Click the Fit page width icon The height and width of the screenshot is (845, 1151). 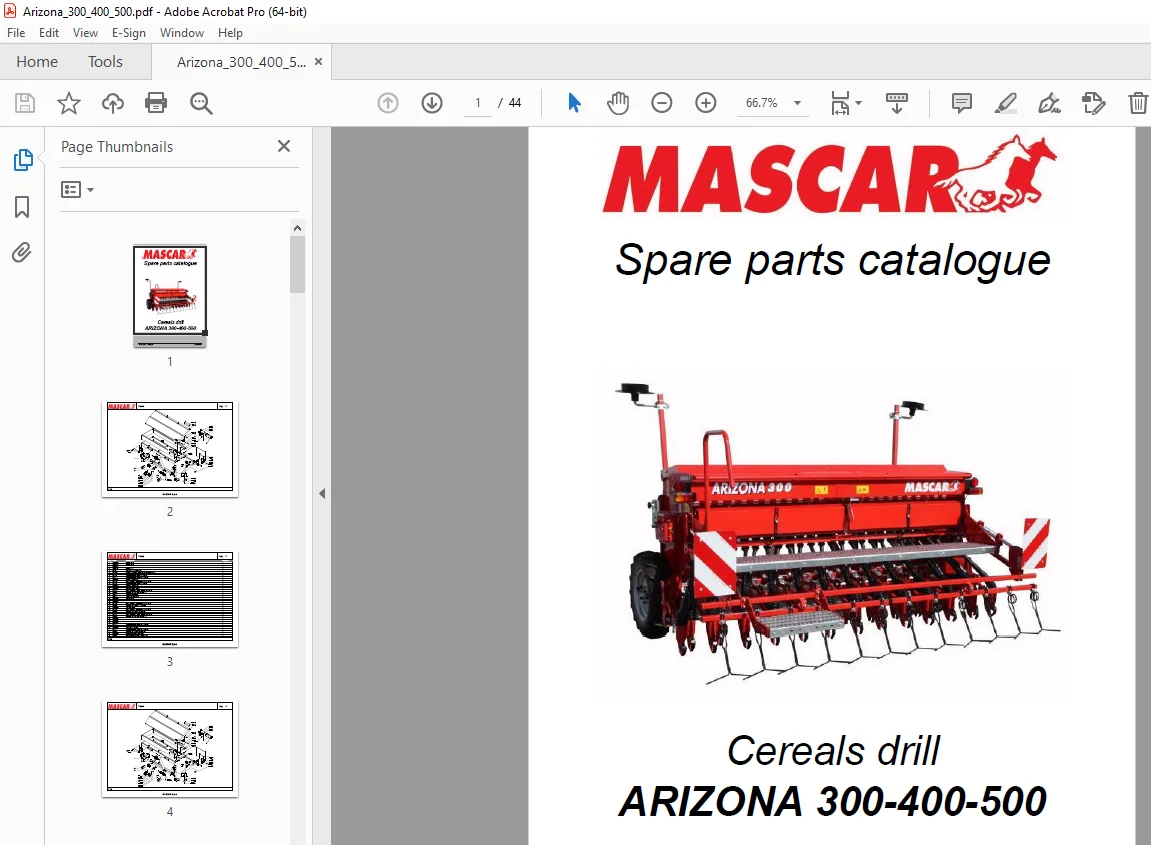[x=840, y=103]
